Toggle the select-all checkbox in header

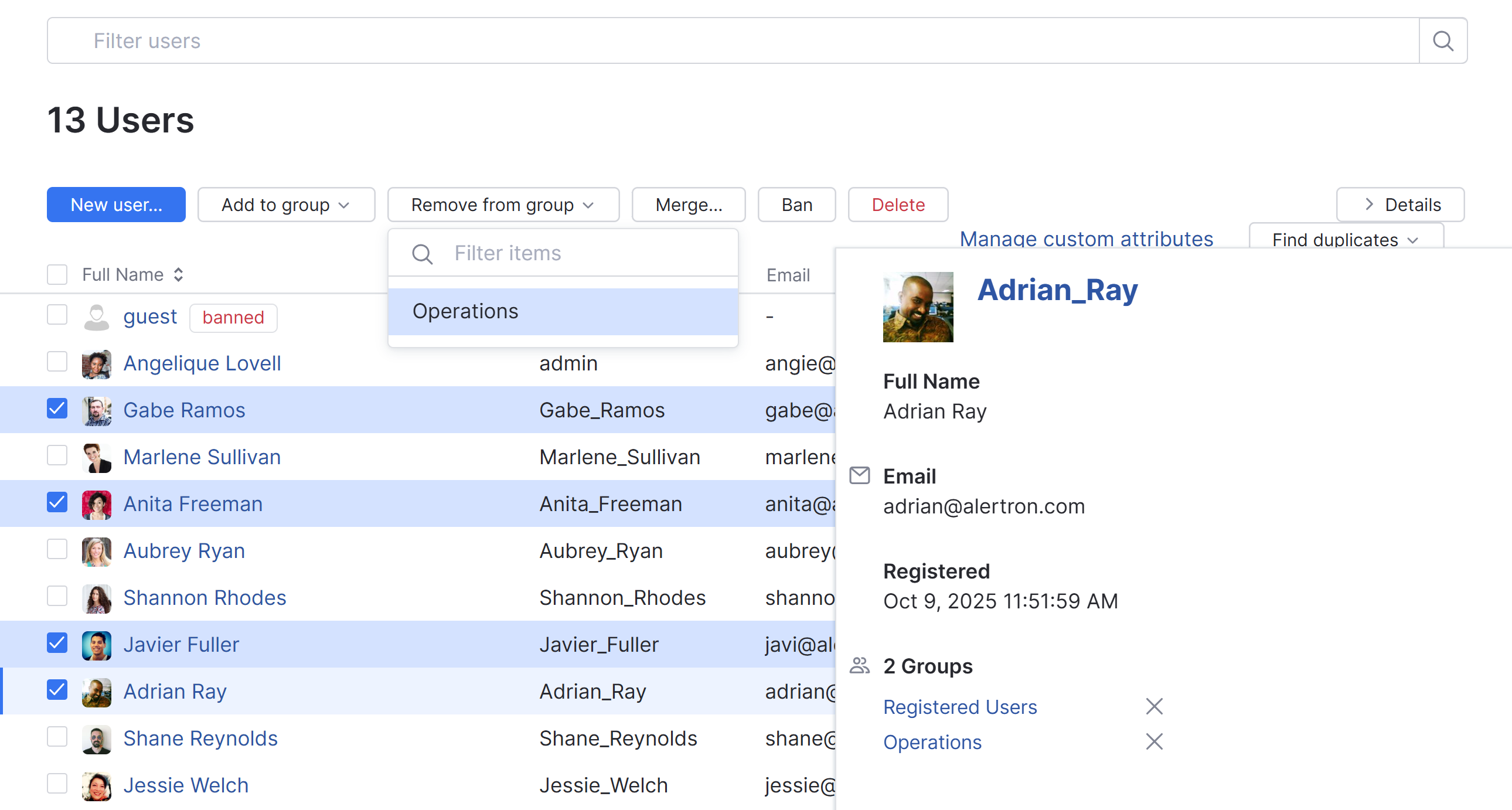[x=56, y=274]
